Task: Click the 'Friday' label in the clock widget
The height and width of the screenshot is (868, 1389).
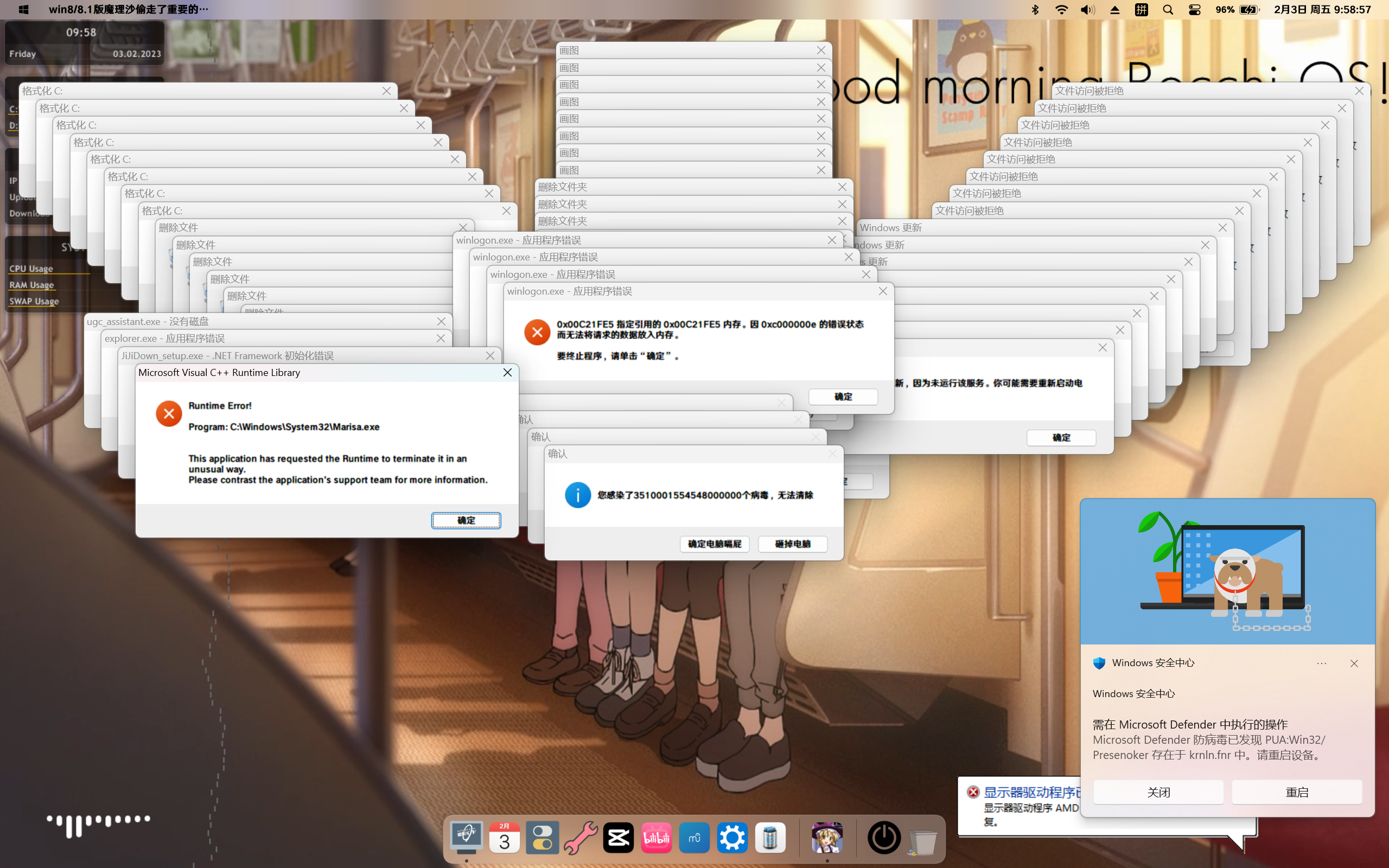Action: click(22, 54)
